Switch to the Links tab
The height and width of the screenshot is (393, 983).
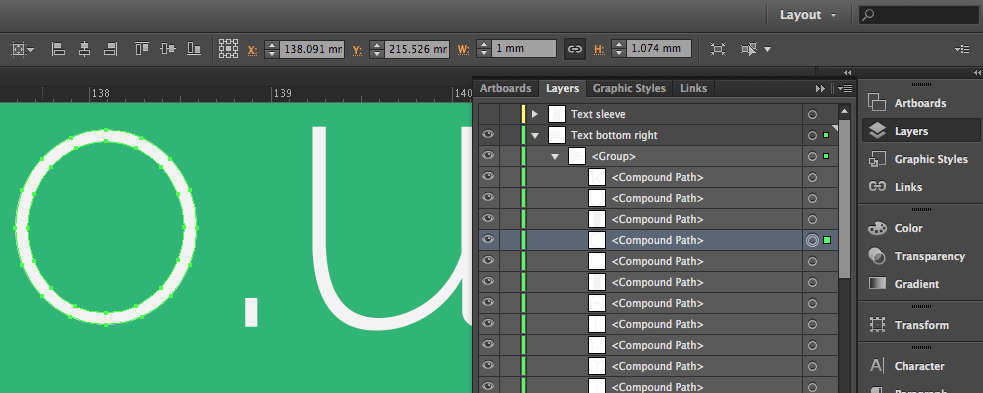tap(693, 88)
